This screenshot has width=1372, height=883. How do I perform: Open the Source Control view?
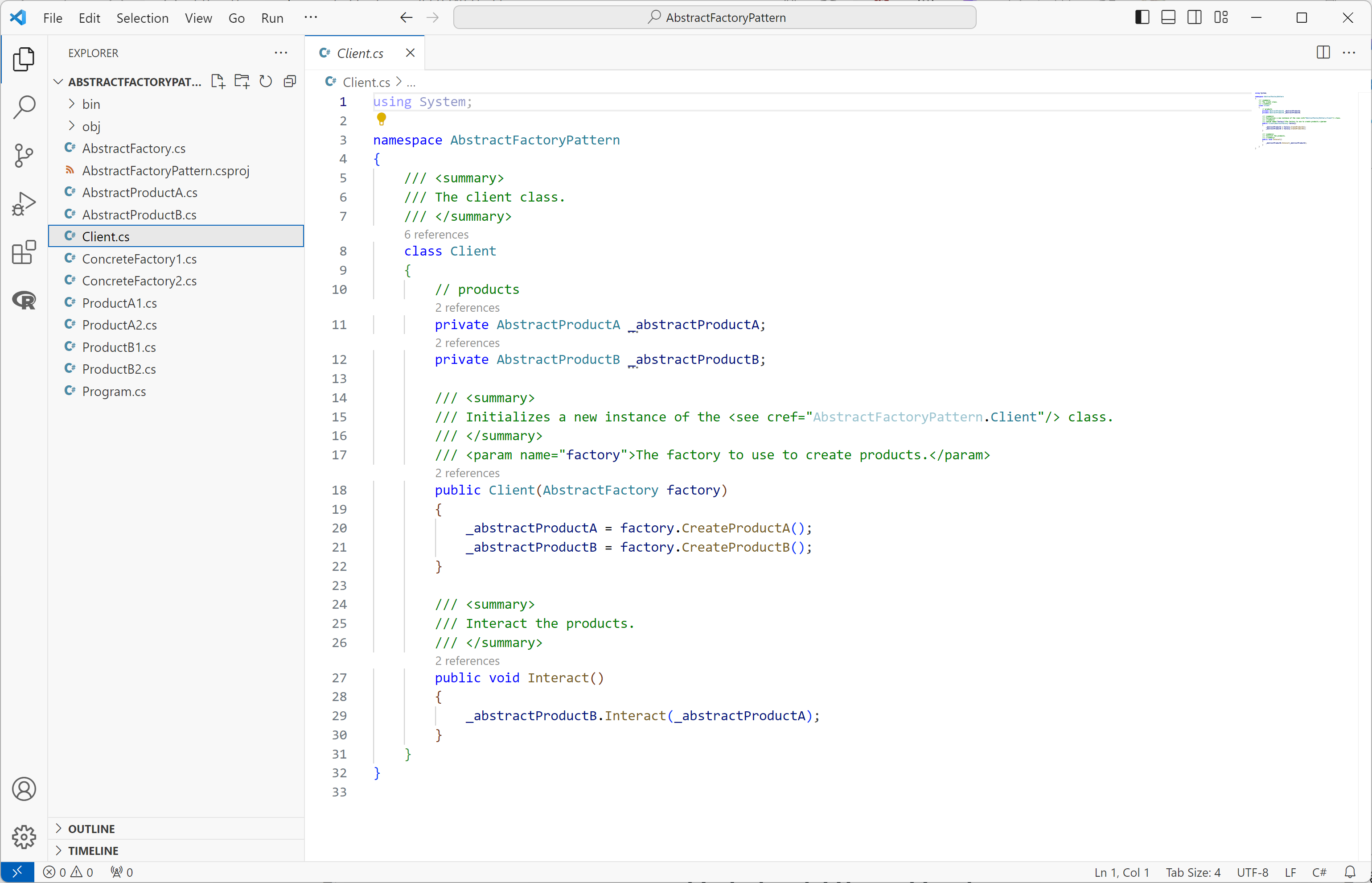tap(24, 155)
